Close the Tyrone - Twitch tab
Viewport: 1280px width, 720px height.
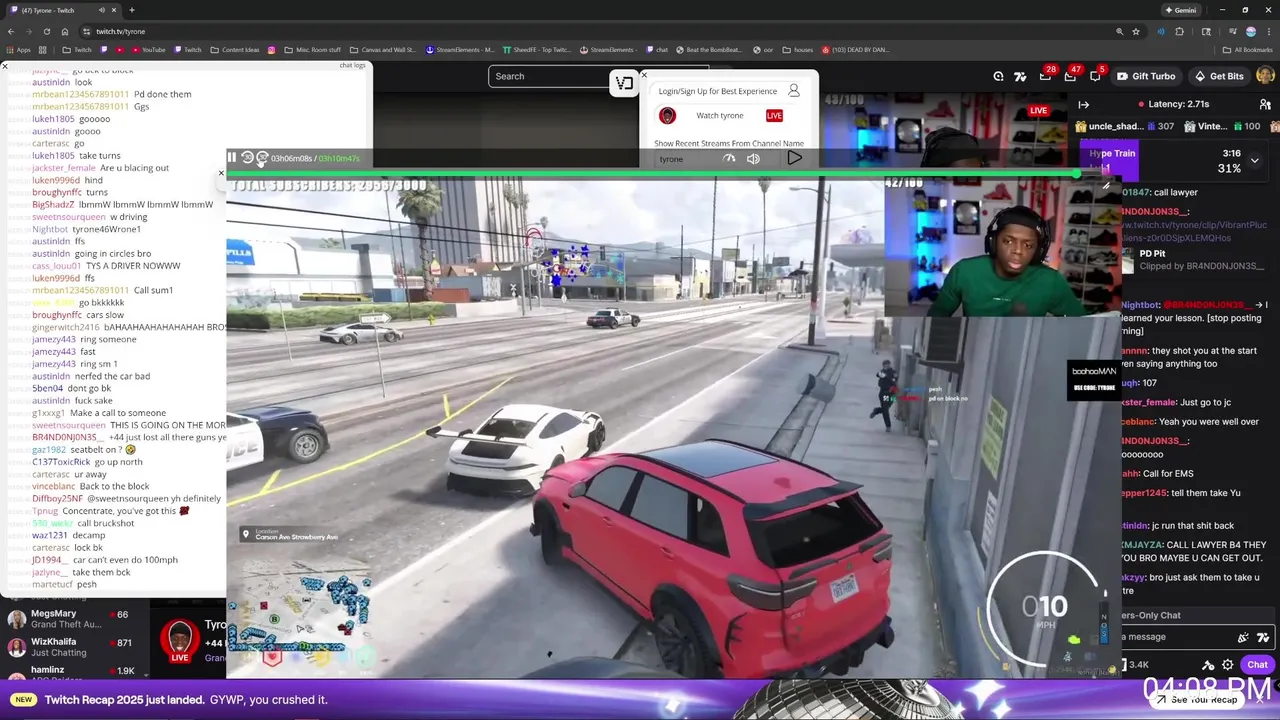114,10
